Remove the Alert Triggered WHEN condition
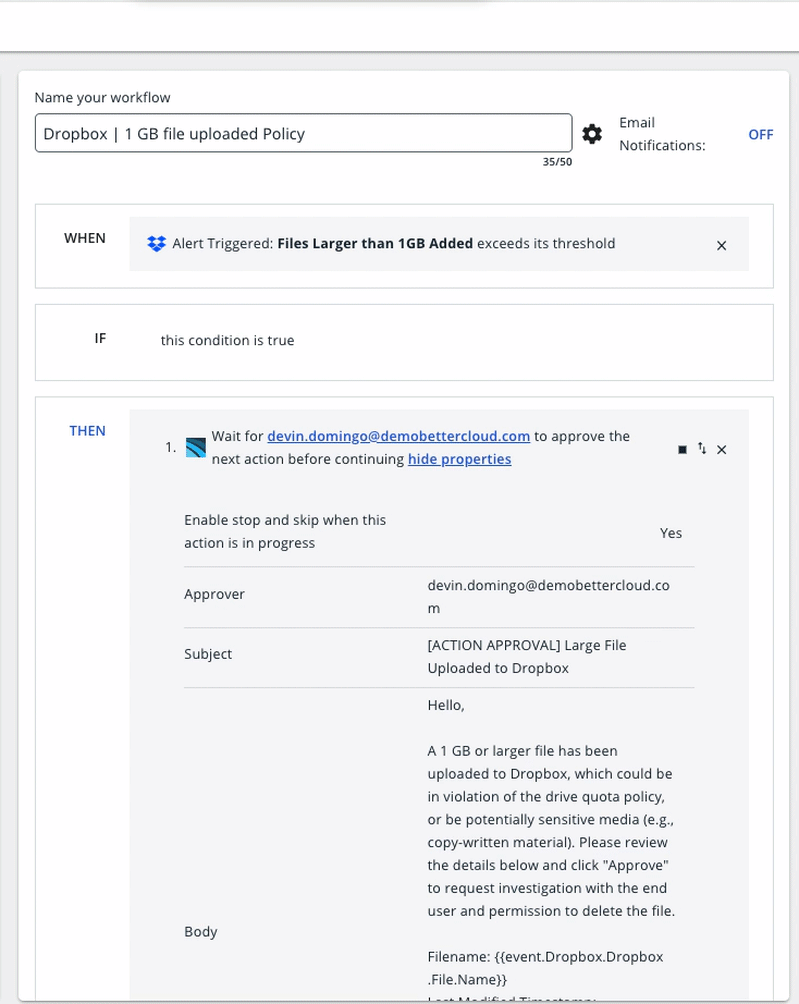799x1004 pixels. 722,245
